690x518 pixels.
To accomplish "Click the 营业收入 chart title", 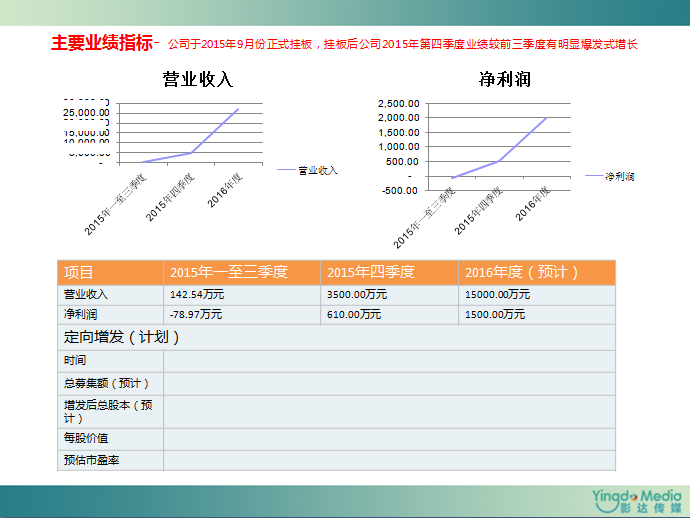I will [198, 80].
